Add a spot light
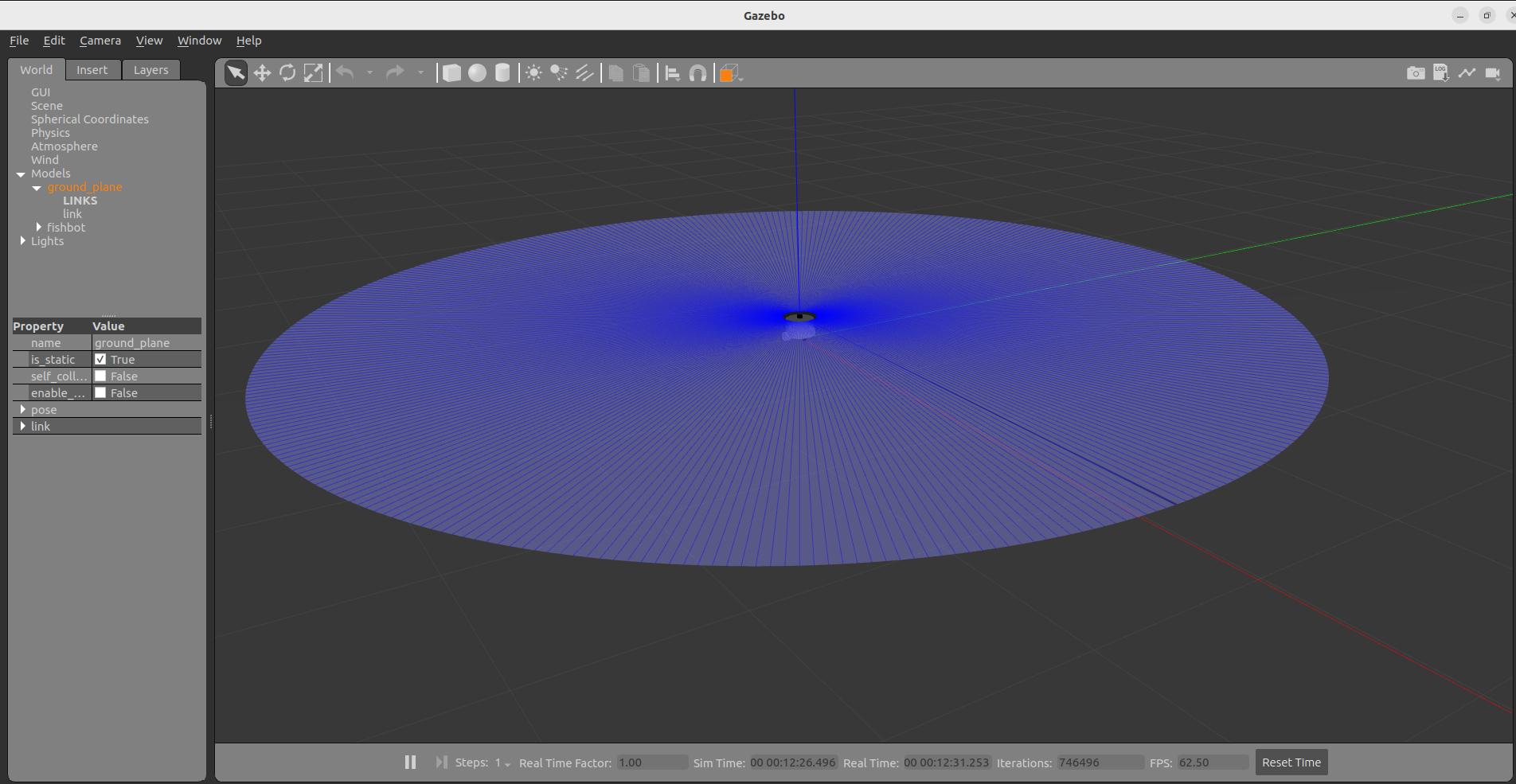This screenshot has height=784, width=1516. [559, 73]
